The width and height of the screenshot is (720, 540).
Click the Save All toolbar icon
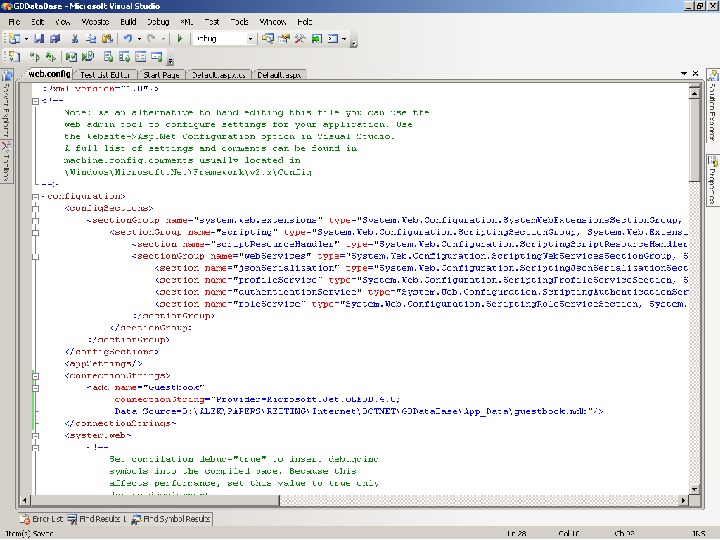(55, 38)
